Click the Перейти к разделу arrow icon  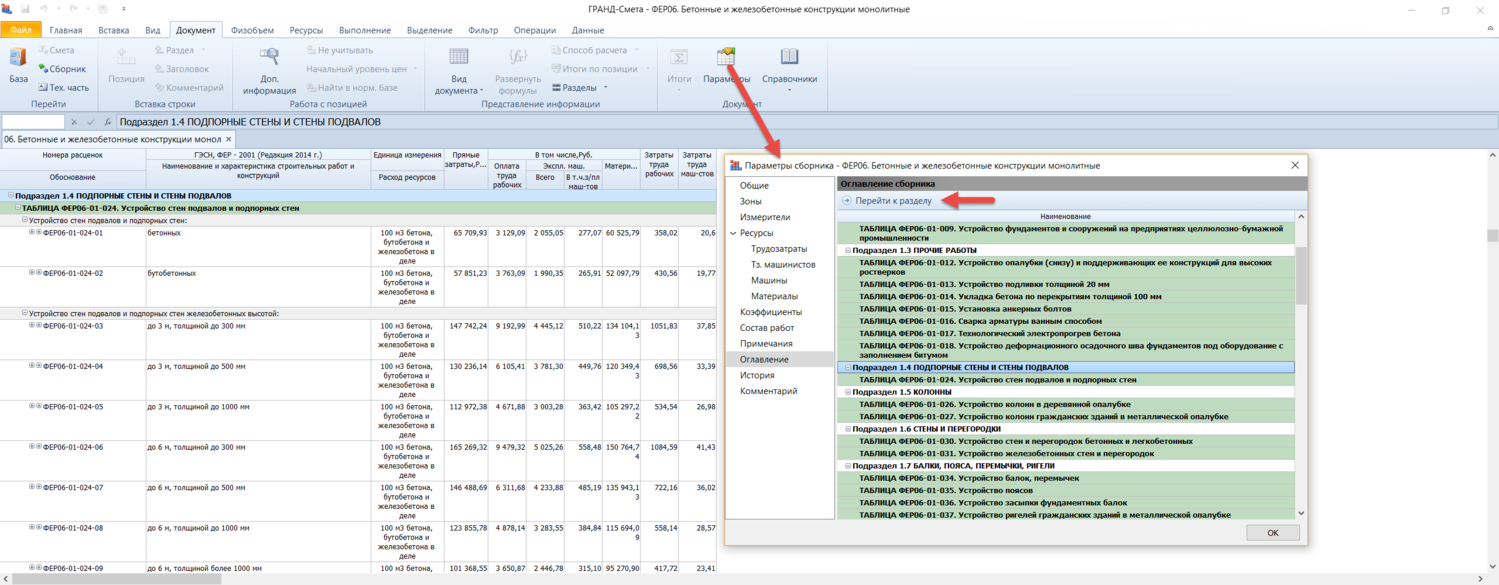(x=847, y=201)
